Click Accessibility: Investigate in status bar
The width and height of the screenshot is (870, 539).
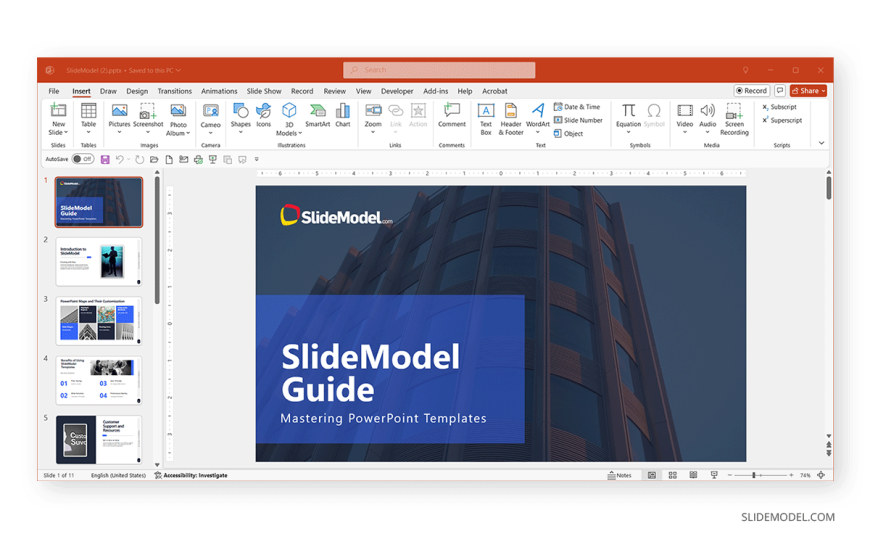[191, 475]
